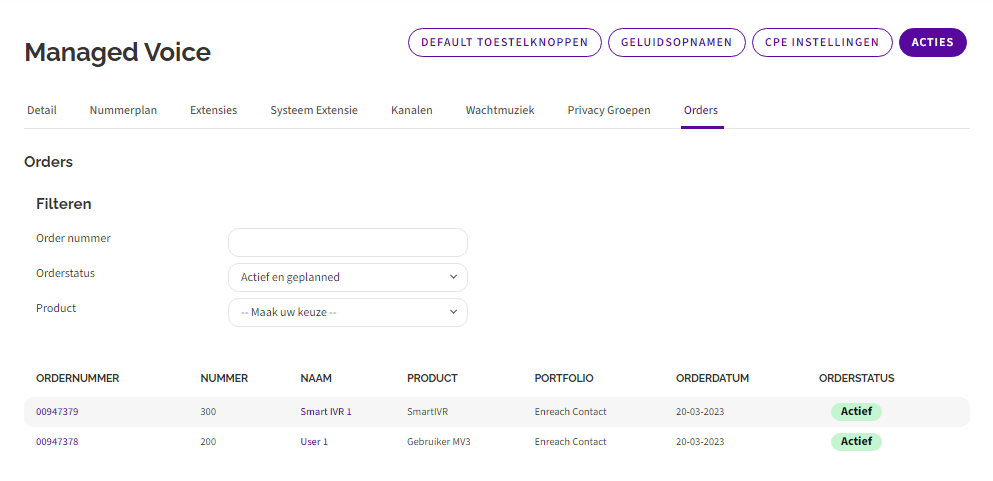Go to the Nummerplan tab
Image resolution: width=993 pixels, height=481 pixels.
[123, 110]
